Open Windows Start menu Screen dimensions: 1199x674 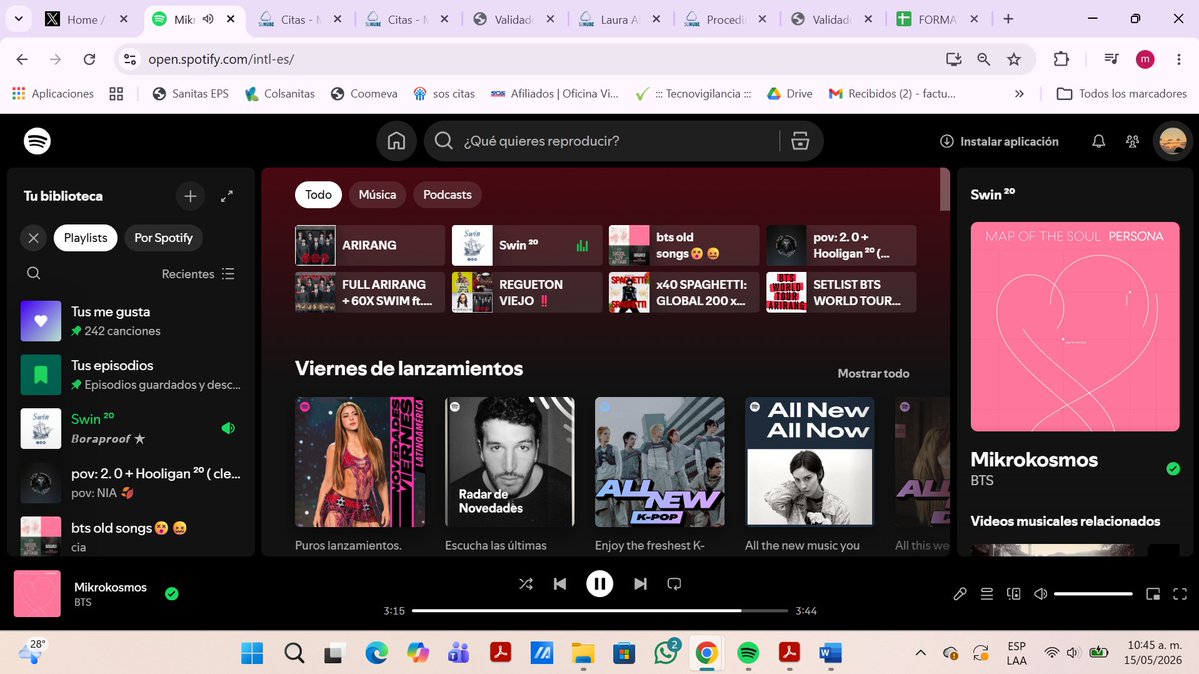pyautogui.click(x=252, y=653)
